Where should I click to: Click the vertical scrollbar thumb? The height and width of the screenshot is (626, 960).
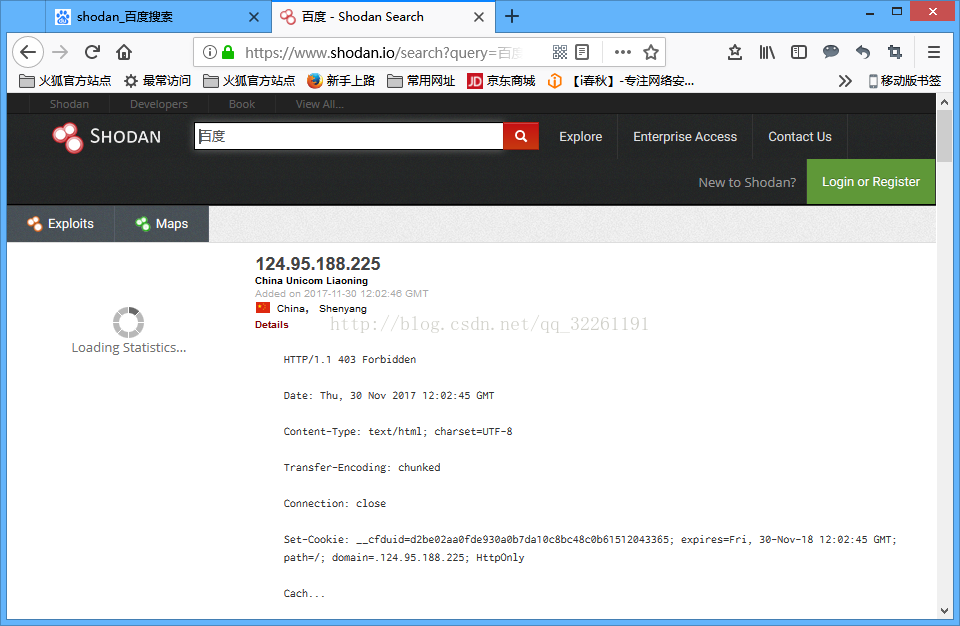coord(944,136)
